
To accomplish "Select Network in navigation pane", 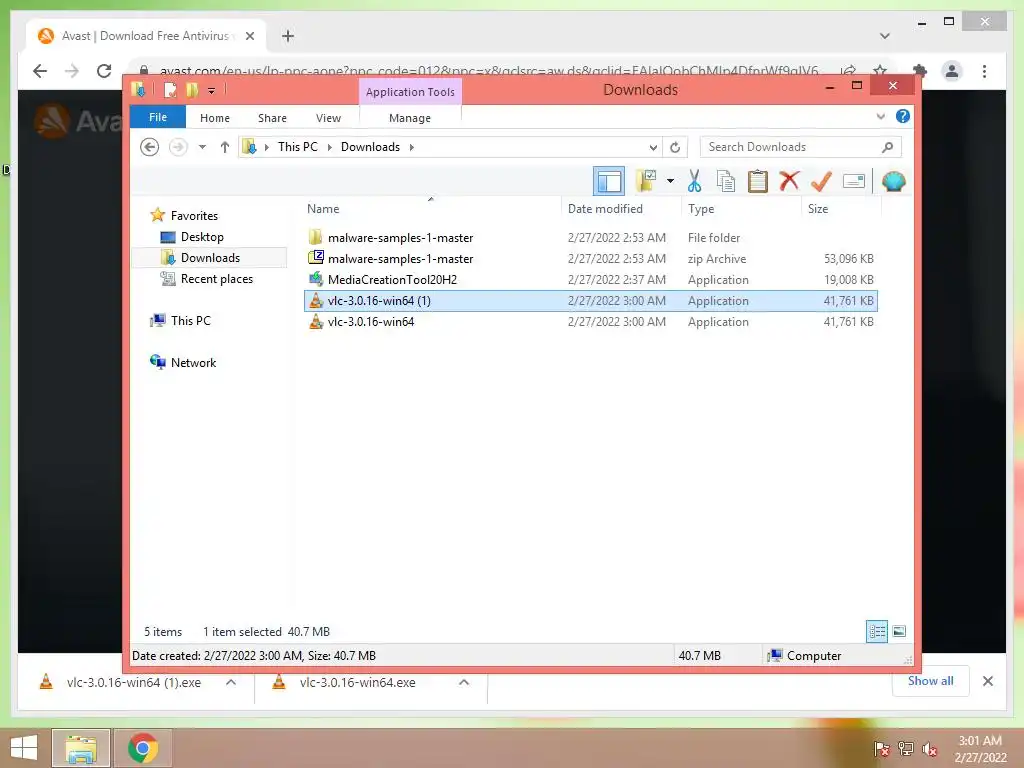I will pyautogui.click(x=193, y=362).
